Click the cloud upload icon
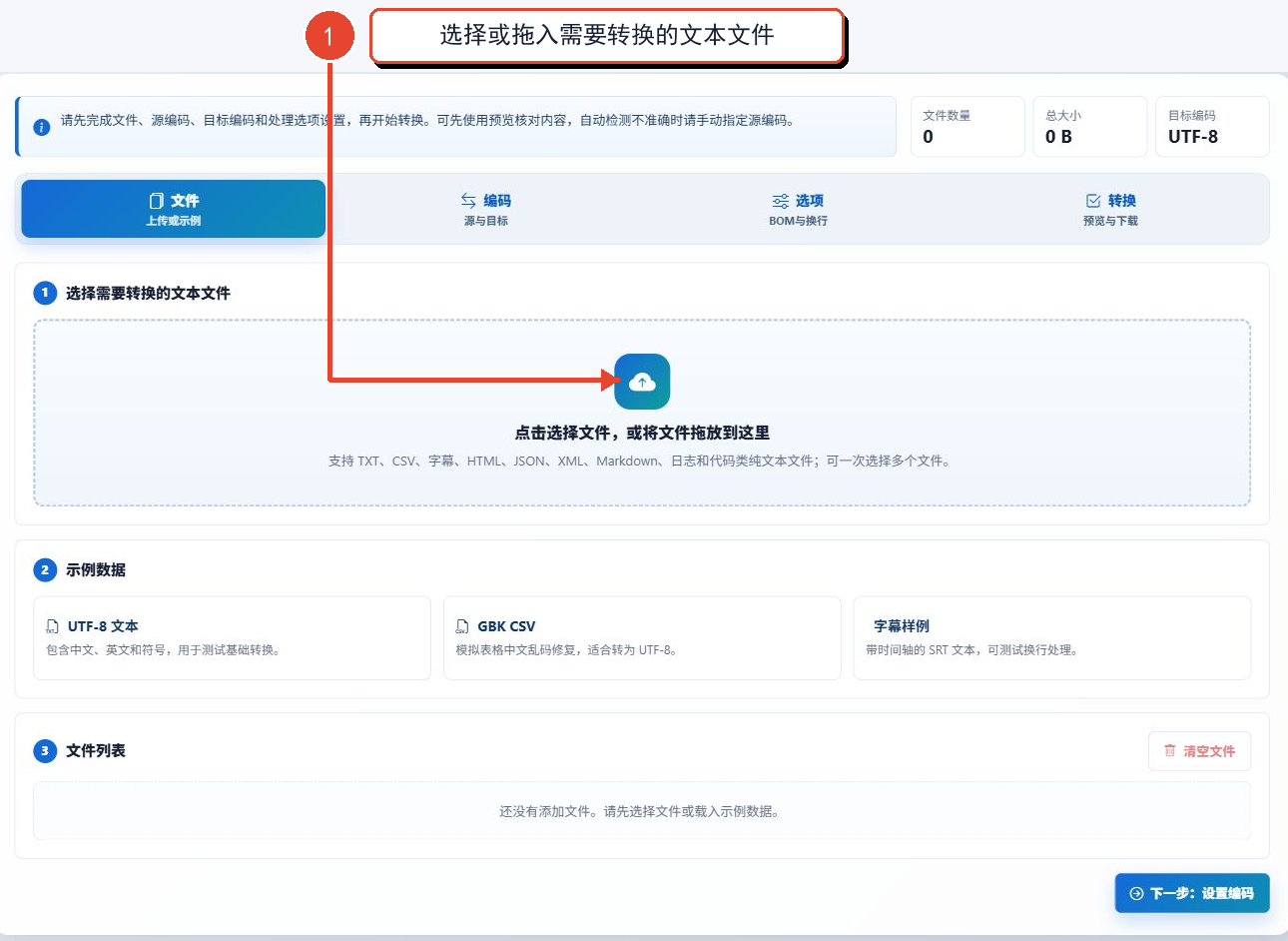The width and height of the screenshot is (1288, 941). click(642, 382)
